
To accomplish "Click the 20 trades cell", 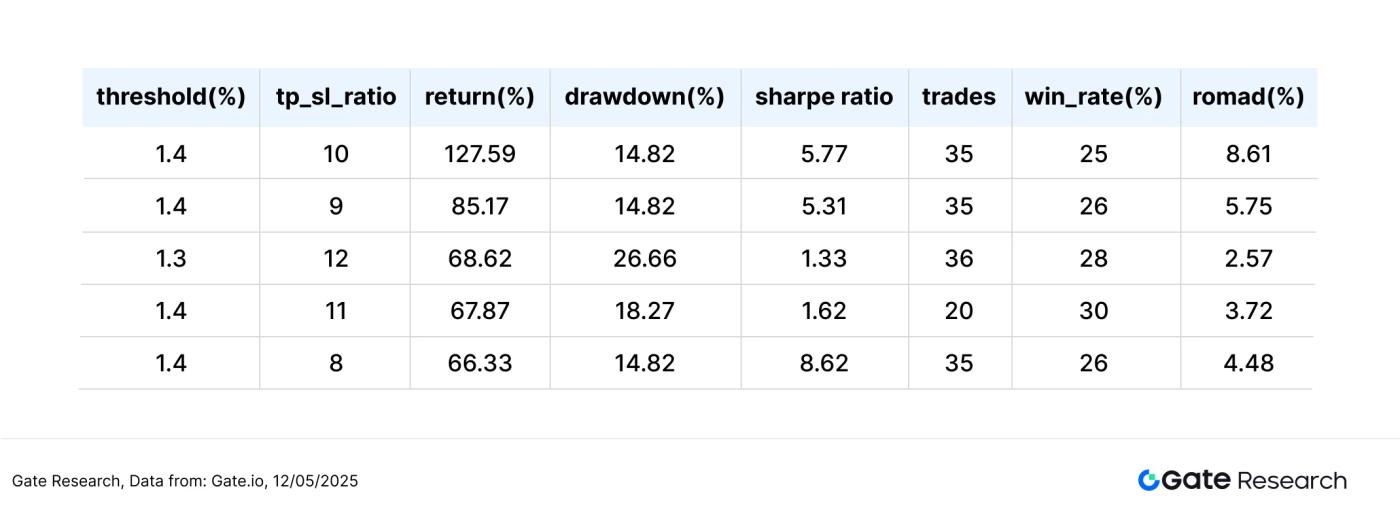I will [959, 311].
